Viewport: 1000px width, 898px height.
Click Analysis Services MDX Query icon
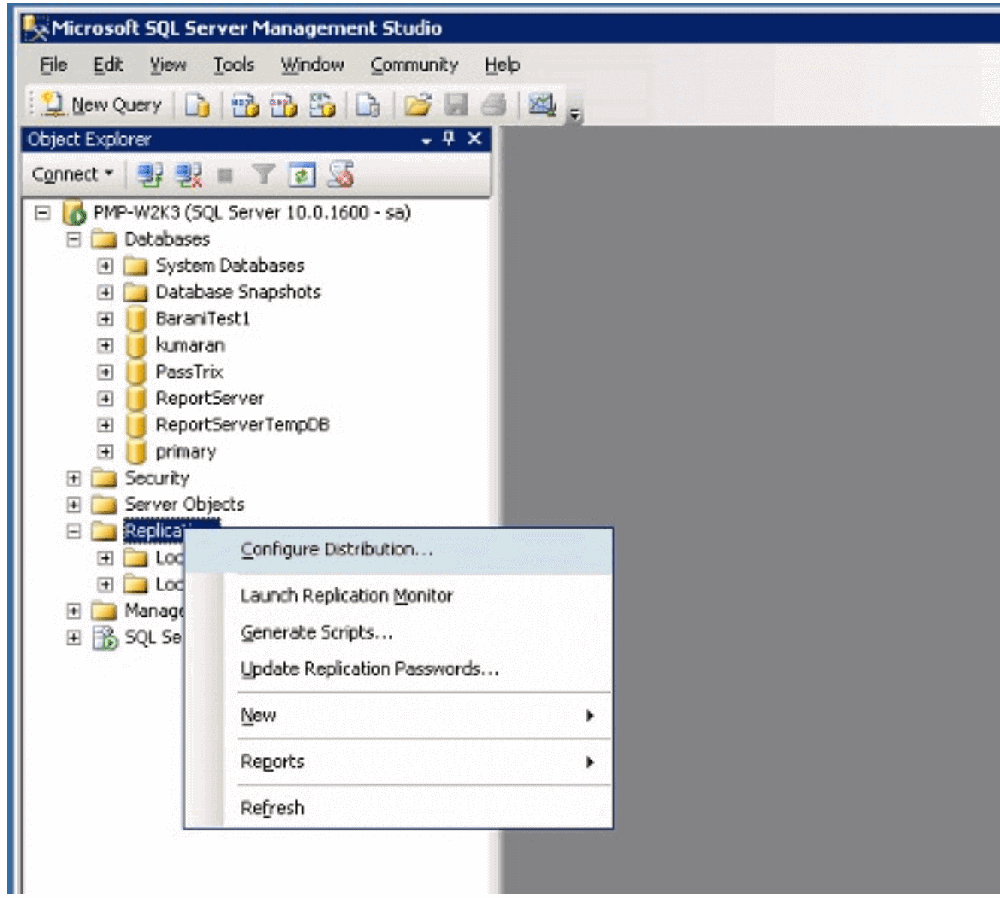[245, 105]
